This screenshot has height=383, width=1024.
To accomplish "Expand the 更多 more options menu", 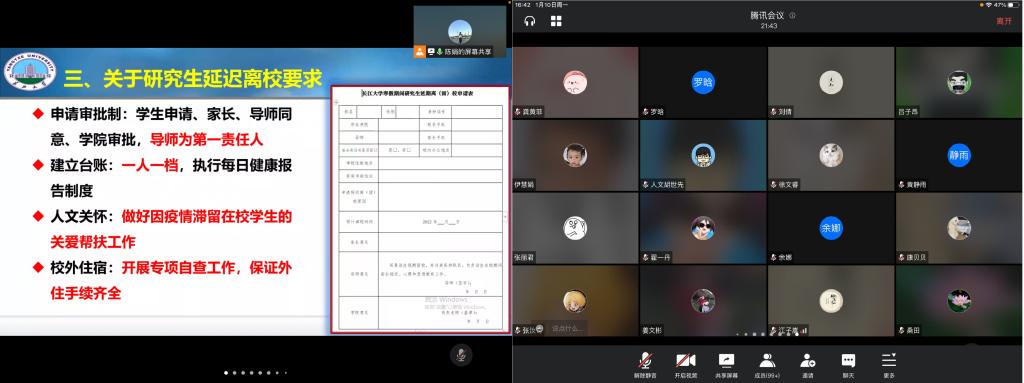I will pos(889,365).
